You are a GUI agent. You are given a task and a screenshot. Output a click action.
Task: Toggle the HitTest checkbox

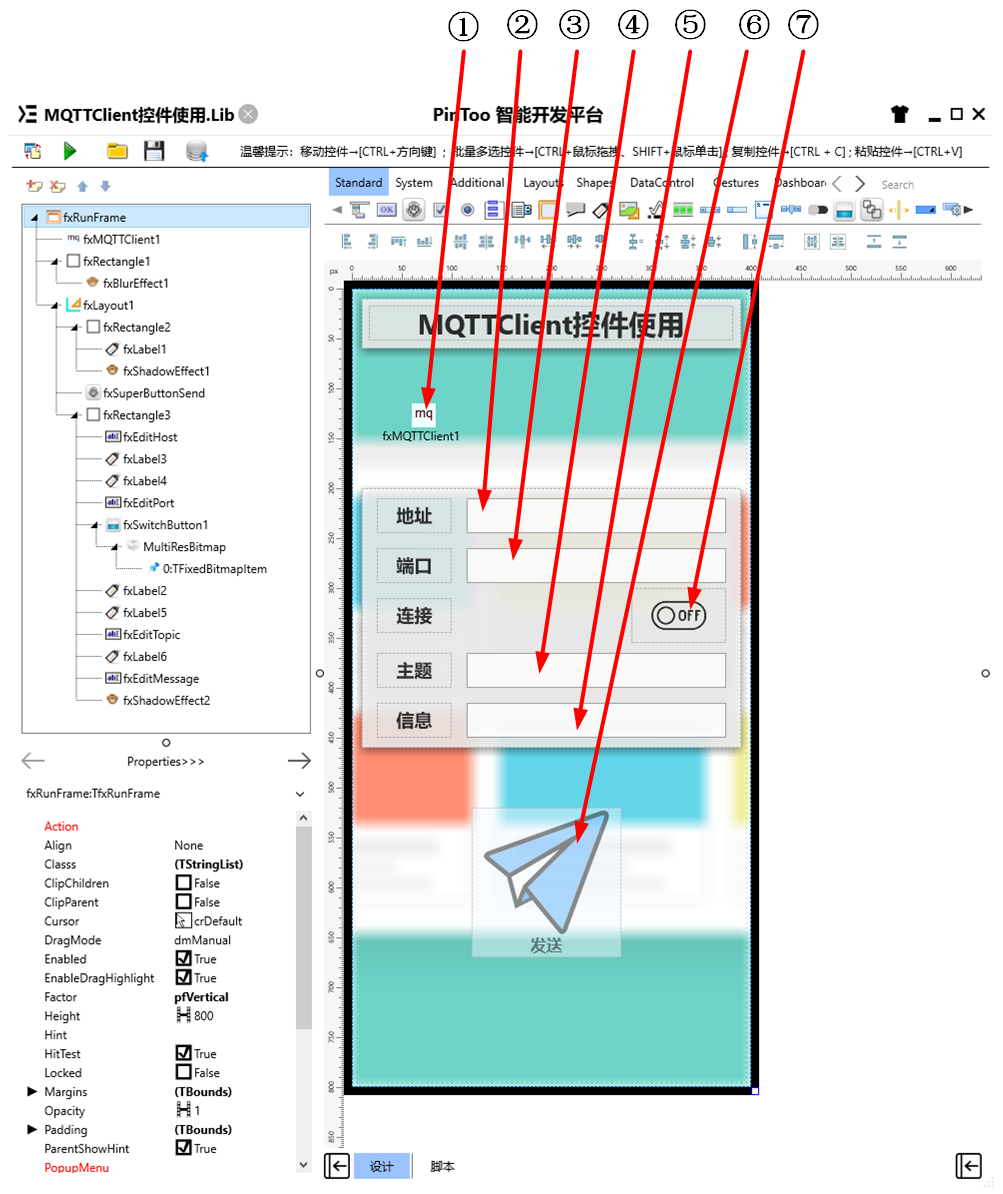[183, 1053]
